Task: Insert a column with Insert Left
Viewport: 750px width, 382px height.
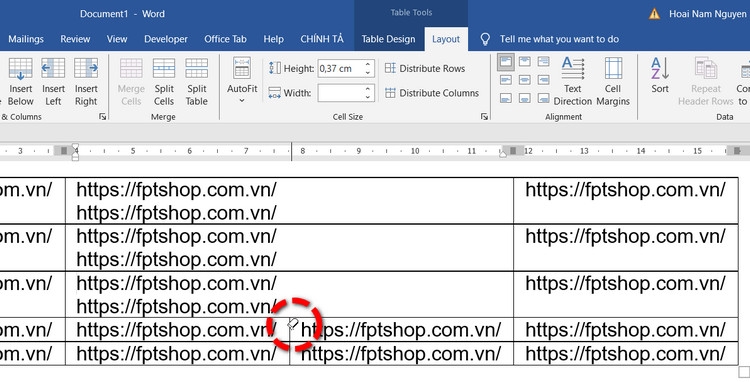Action: coord(53,81)
